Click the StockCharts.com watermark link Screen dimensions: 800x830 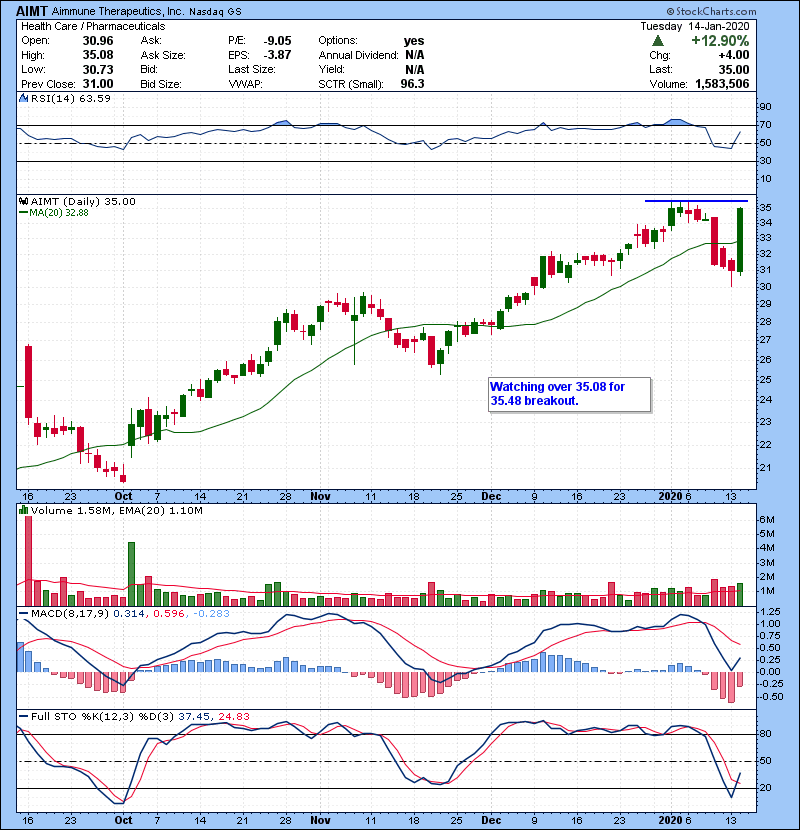(711, 11)
